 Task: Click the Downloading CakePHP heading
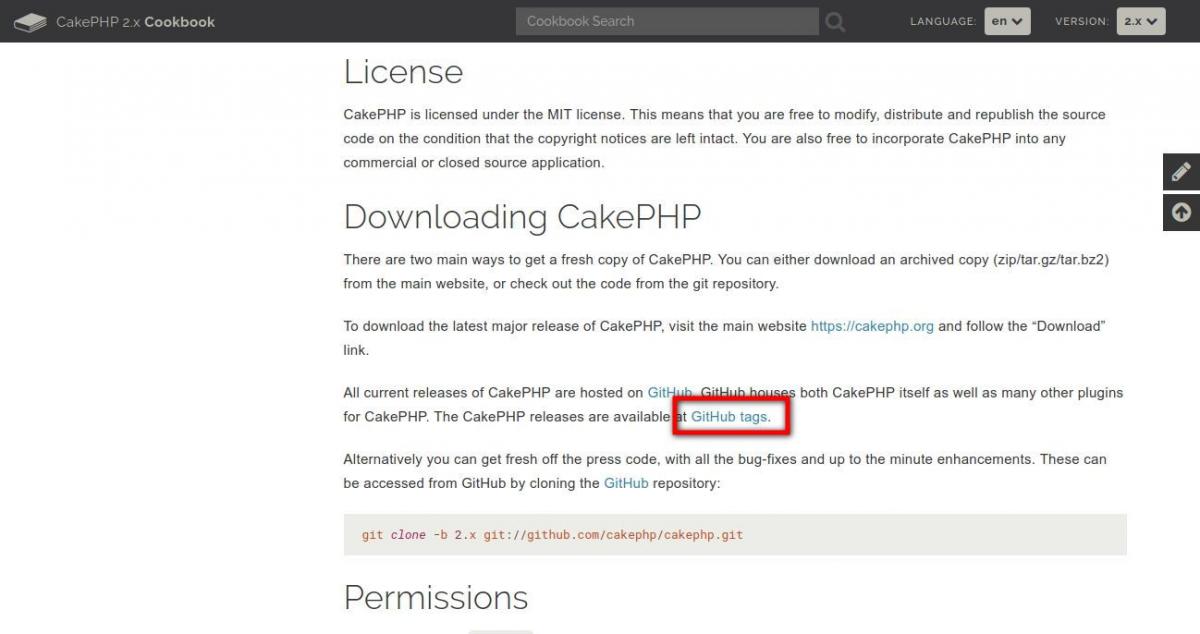tap(522, 217)
